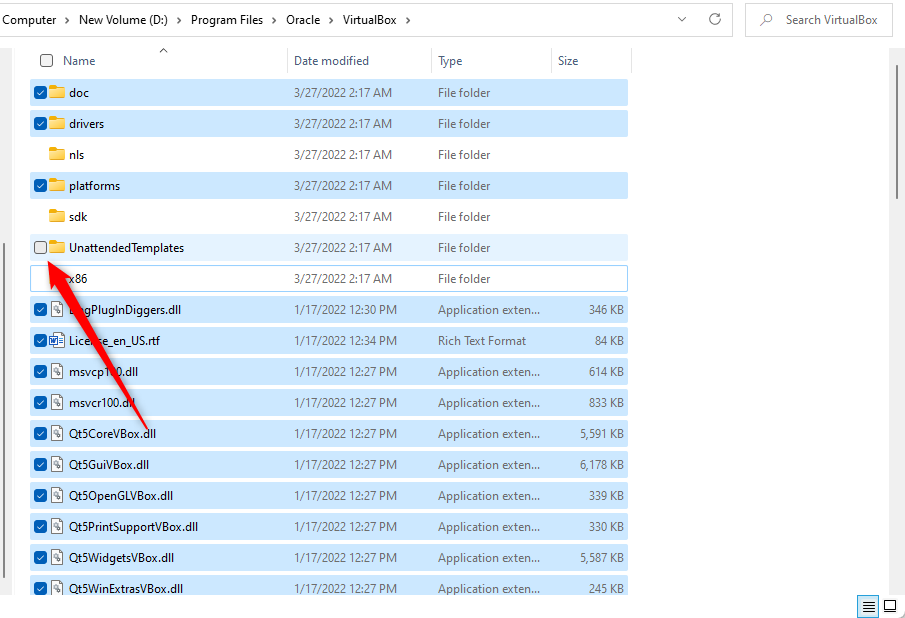Uncheck the Qt5CoreVBox.dll checkbox
The width and height of the screenshot is (905, 618).
tap(40, 434)
